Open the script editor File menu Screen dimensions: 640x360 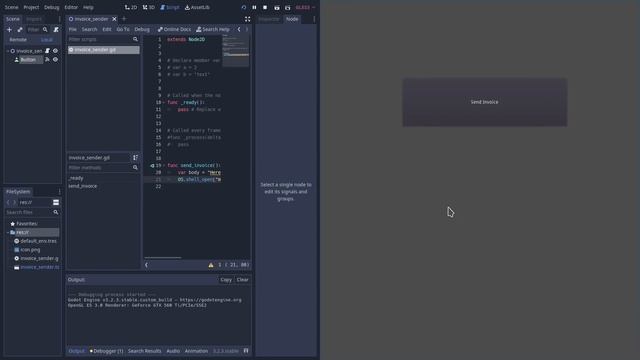click(x=73, y=29)
